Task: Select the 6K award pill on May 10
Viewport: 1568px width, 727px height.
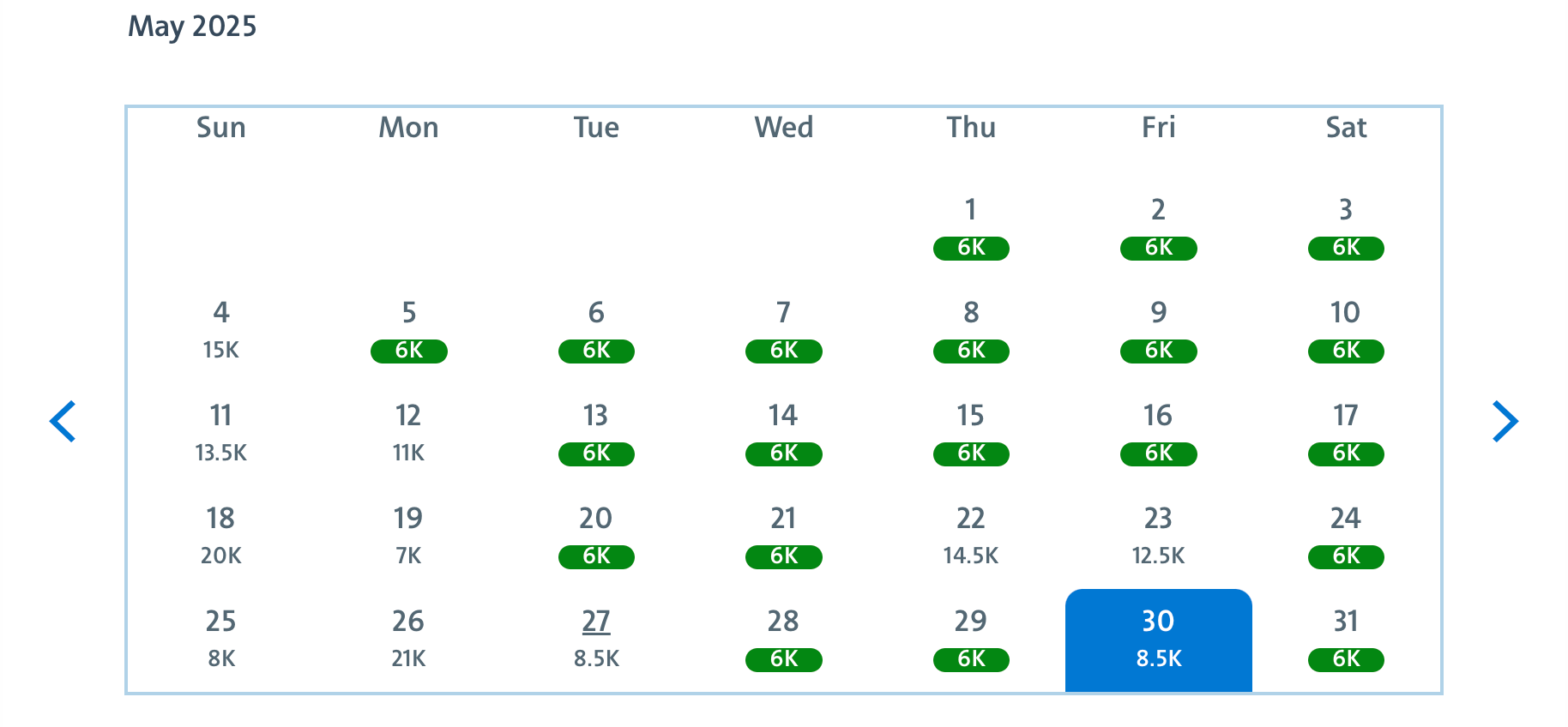Action: pos(1345,351)
